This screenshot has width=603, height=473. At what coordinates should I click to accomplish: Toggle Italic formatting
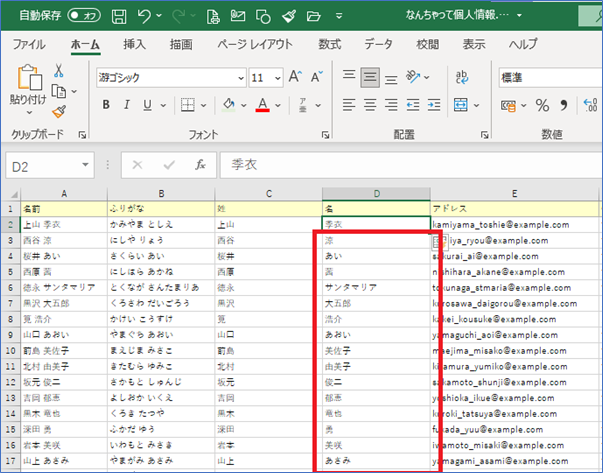coord(129,105)
